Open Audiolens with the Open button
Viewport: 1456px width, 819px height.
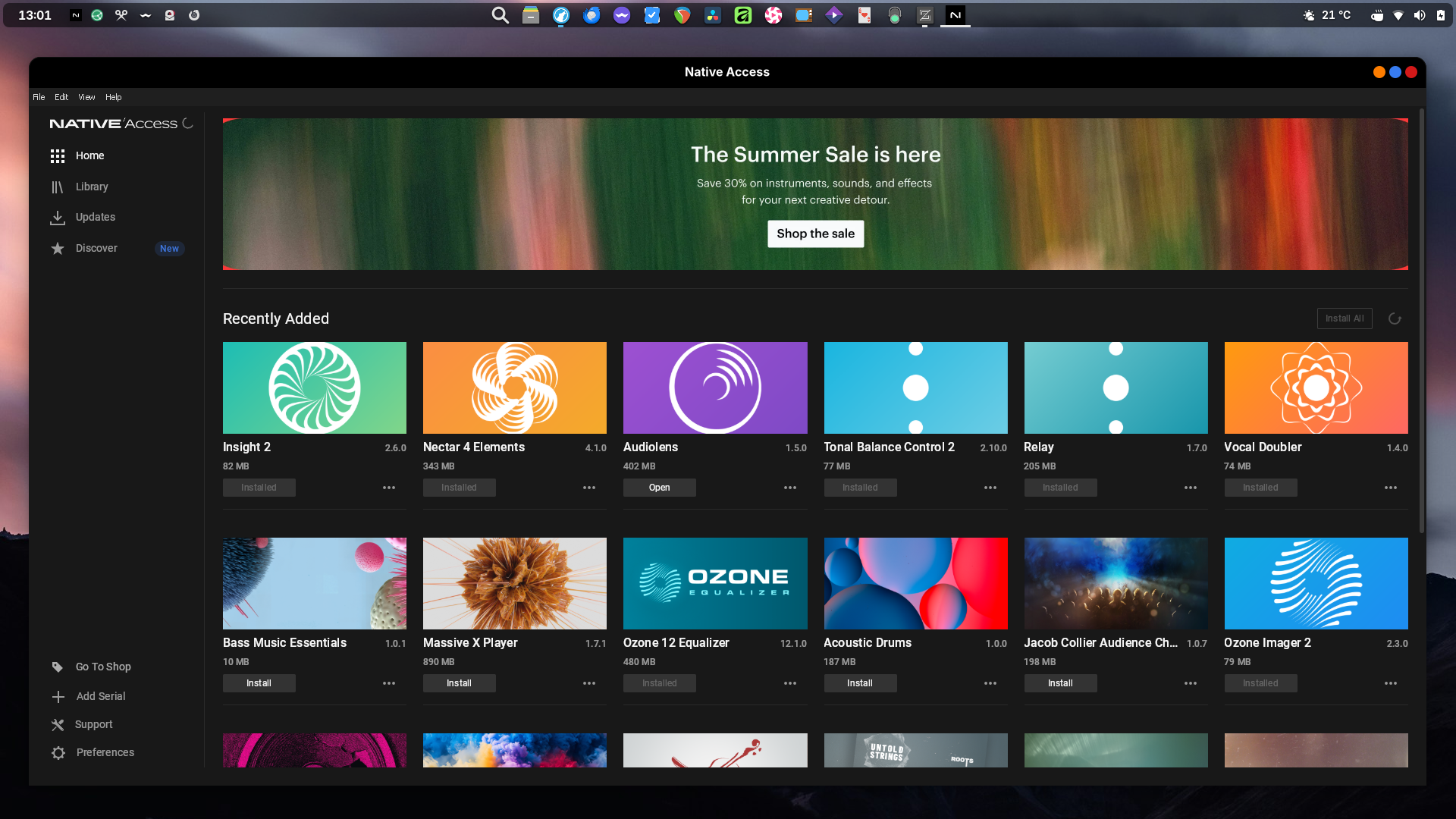[660, 488]
